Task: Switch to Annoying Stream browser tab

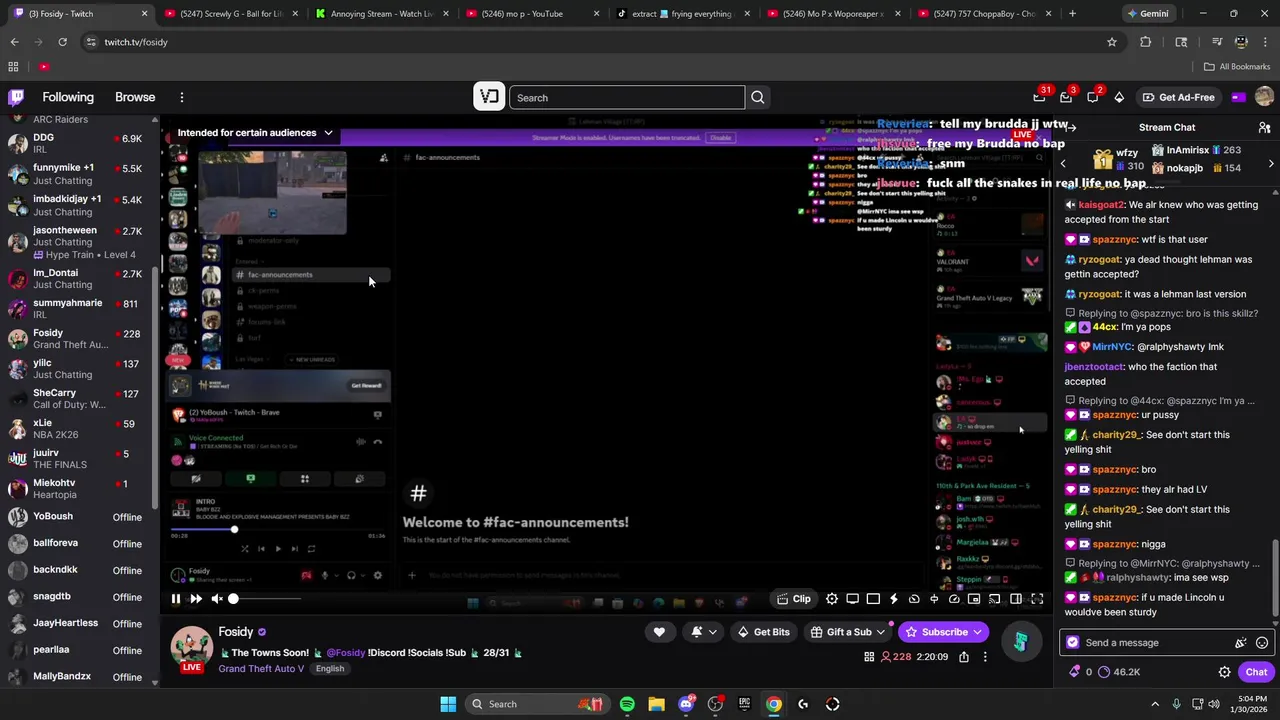Action: 380,14
